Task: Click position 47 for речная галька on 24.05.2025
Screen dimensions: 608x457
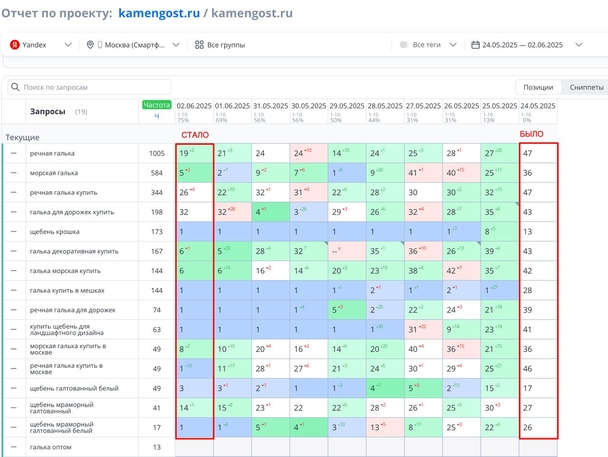Action: (x=538, y=153)
